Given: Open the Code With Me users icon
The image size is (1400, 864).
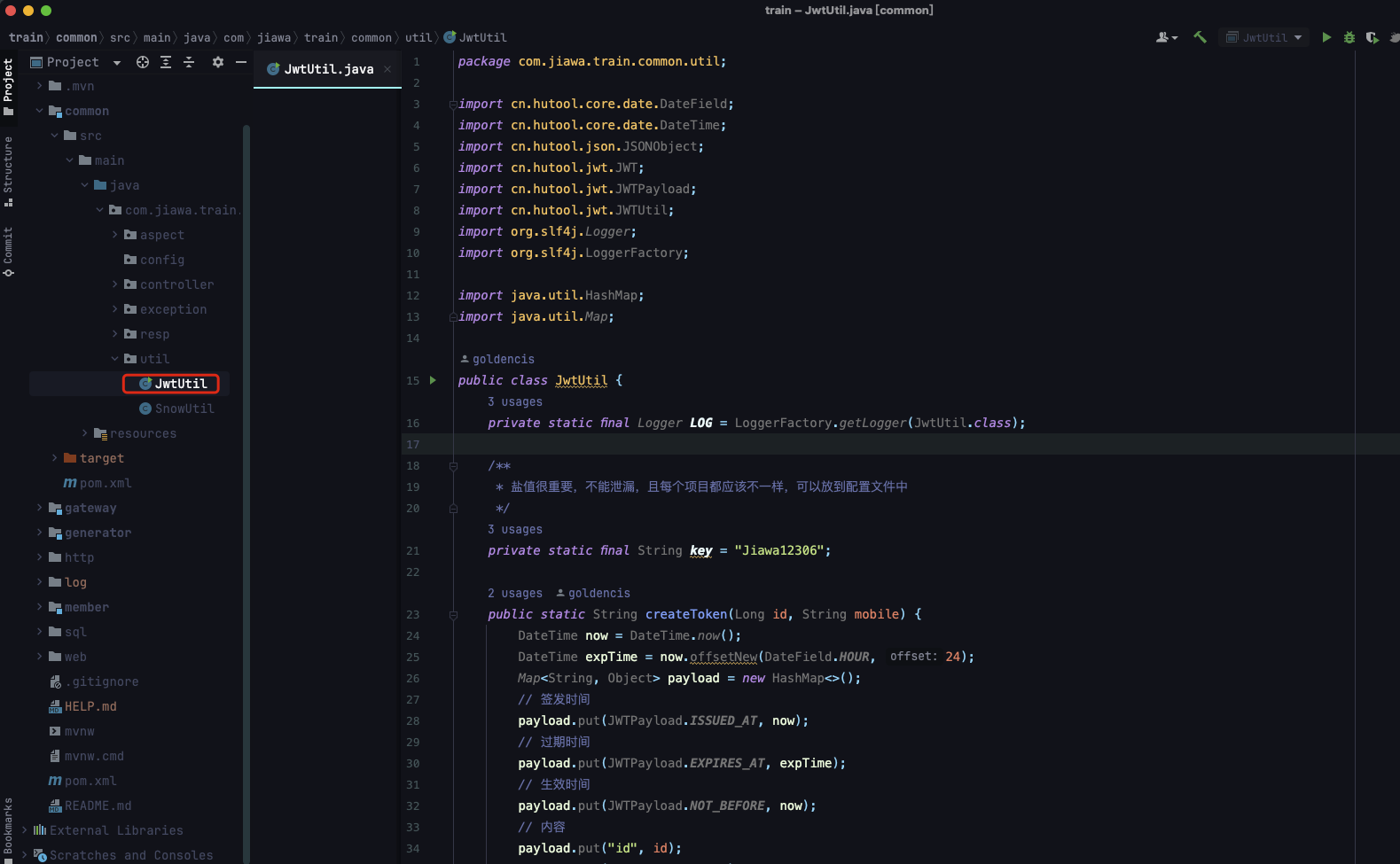Looking at the screenshot, I should pos(1167,37).
